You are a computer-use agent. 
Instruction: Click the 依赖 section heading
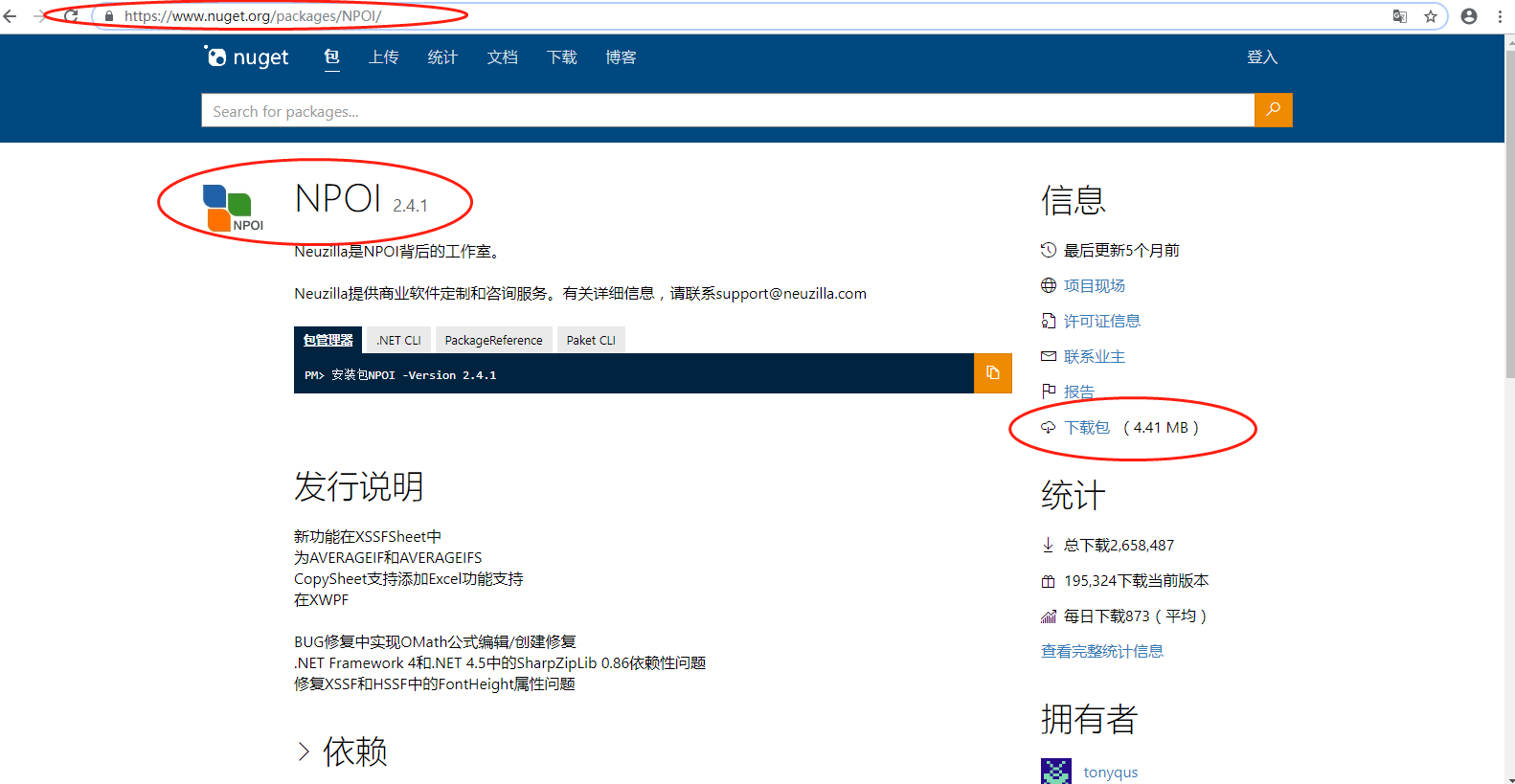pos(355,751)
